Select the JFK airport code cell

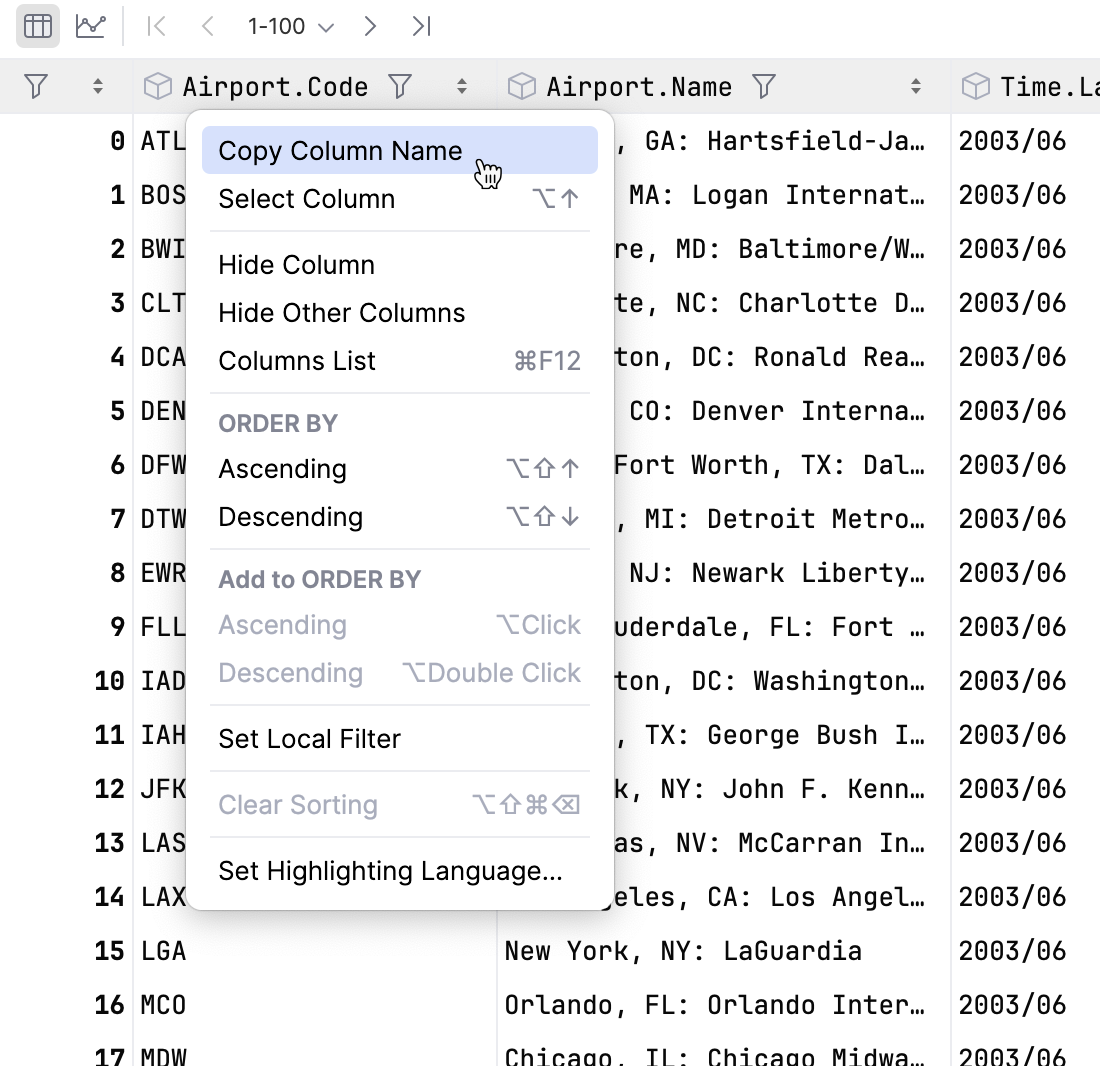163,789
